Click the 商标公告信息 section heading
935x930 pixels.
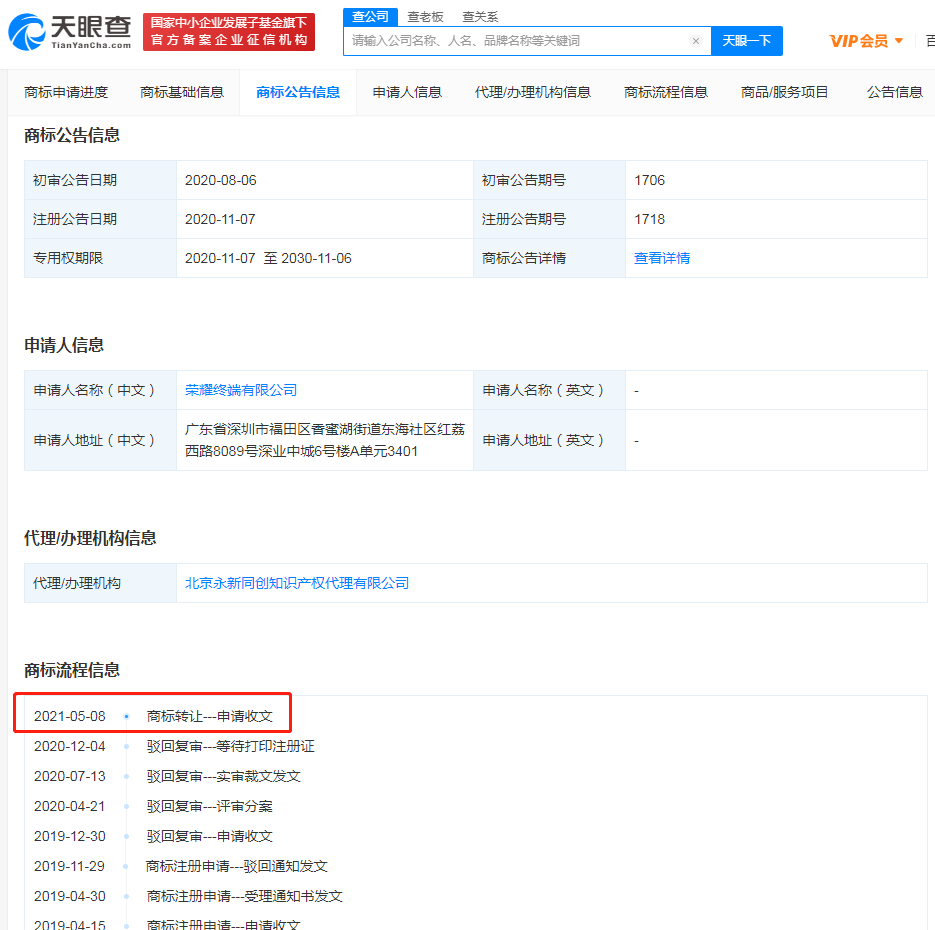tap(72, 135)
